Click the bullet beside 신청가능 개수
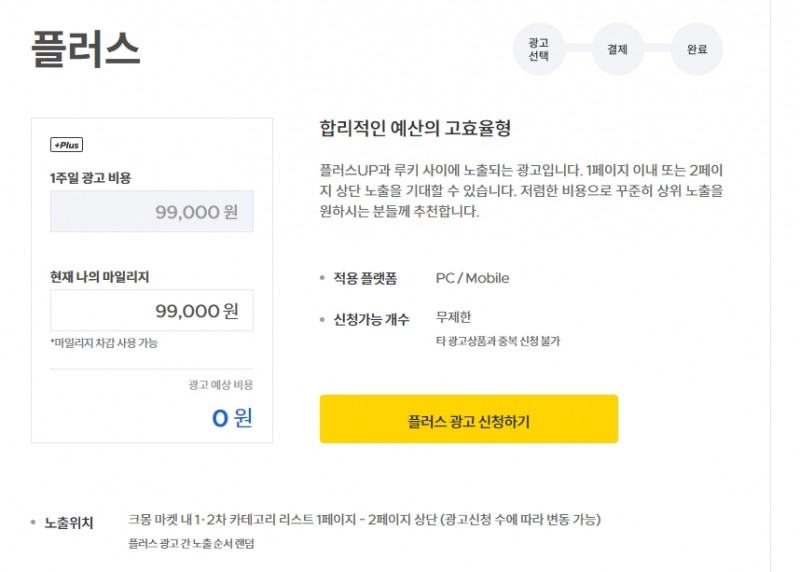800x572 pixels. (321, 320)
